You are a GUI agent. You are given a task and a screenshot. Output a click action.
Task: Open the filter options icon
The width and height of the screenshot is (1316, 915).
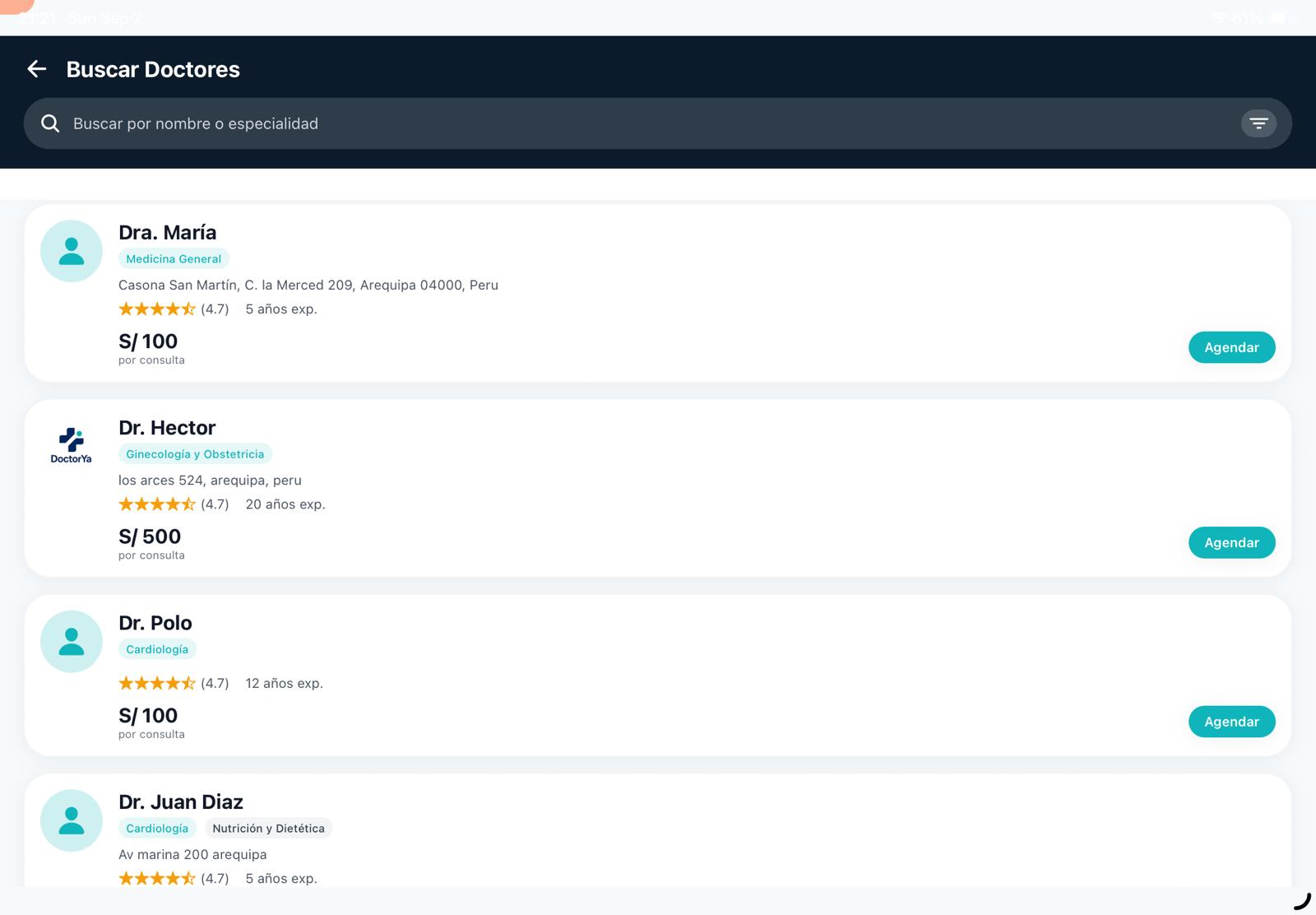click(x=1258, y=123)
